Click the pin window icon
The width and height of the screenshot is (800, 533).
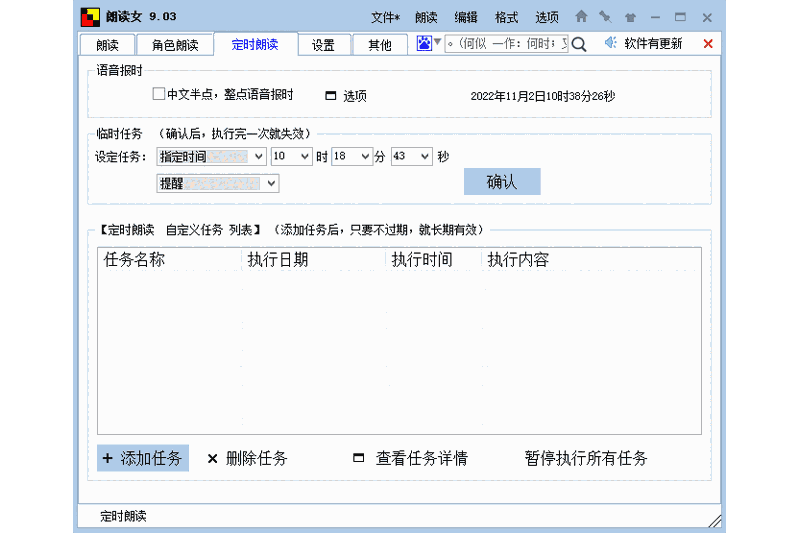pos(605,17)
